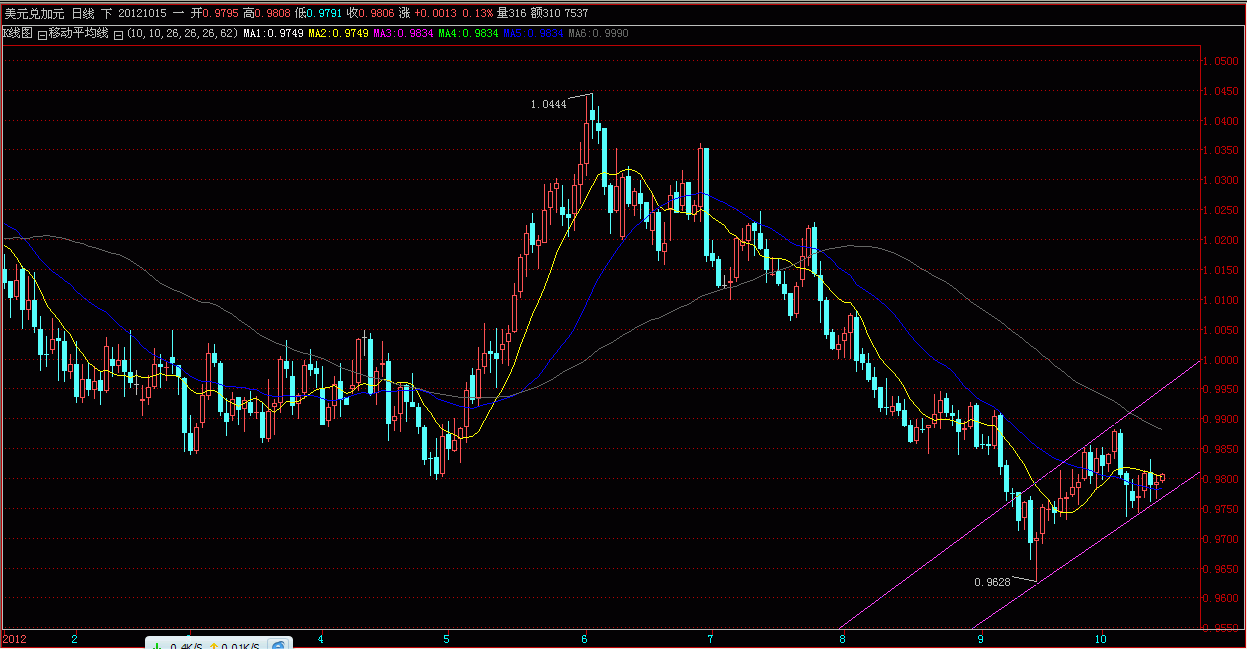Click the MA3:0.9834 magenta legend
Screen dimensions: 1247x649
(x=403, y=33)
